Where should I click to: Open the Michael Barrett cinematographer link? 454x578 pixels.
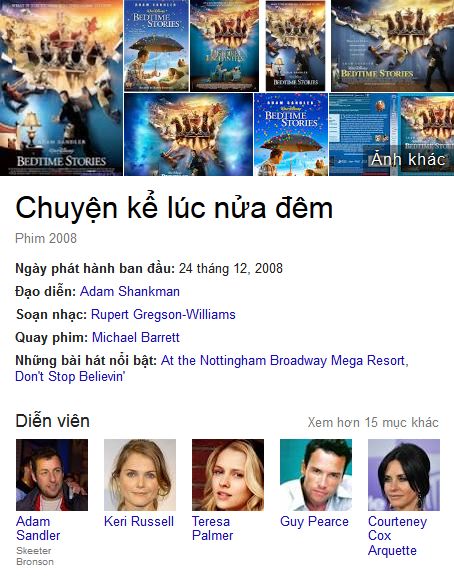pos(136,337)
